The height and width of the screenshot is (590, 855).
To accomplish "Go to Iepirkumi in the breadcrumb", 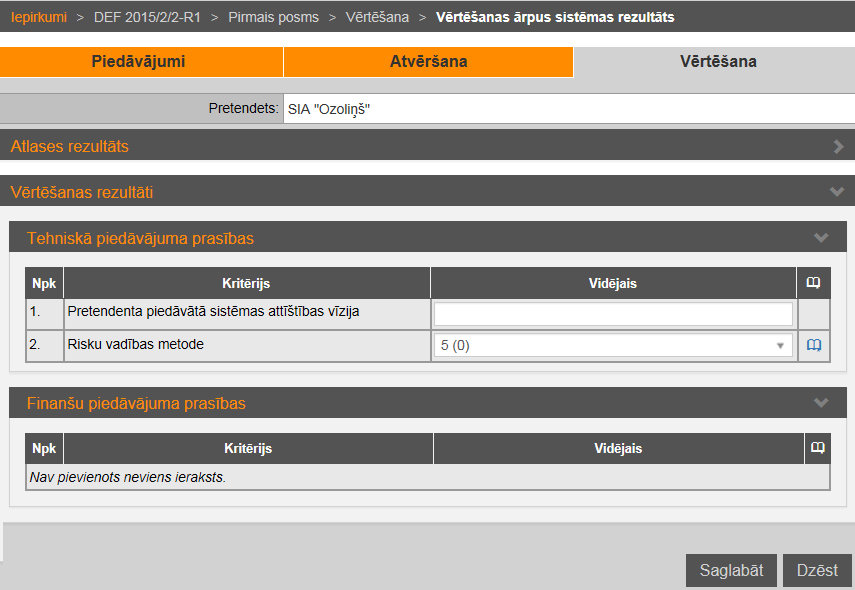I will click(38, 17).
